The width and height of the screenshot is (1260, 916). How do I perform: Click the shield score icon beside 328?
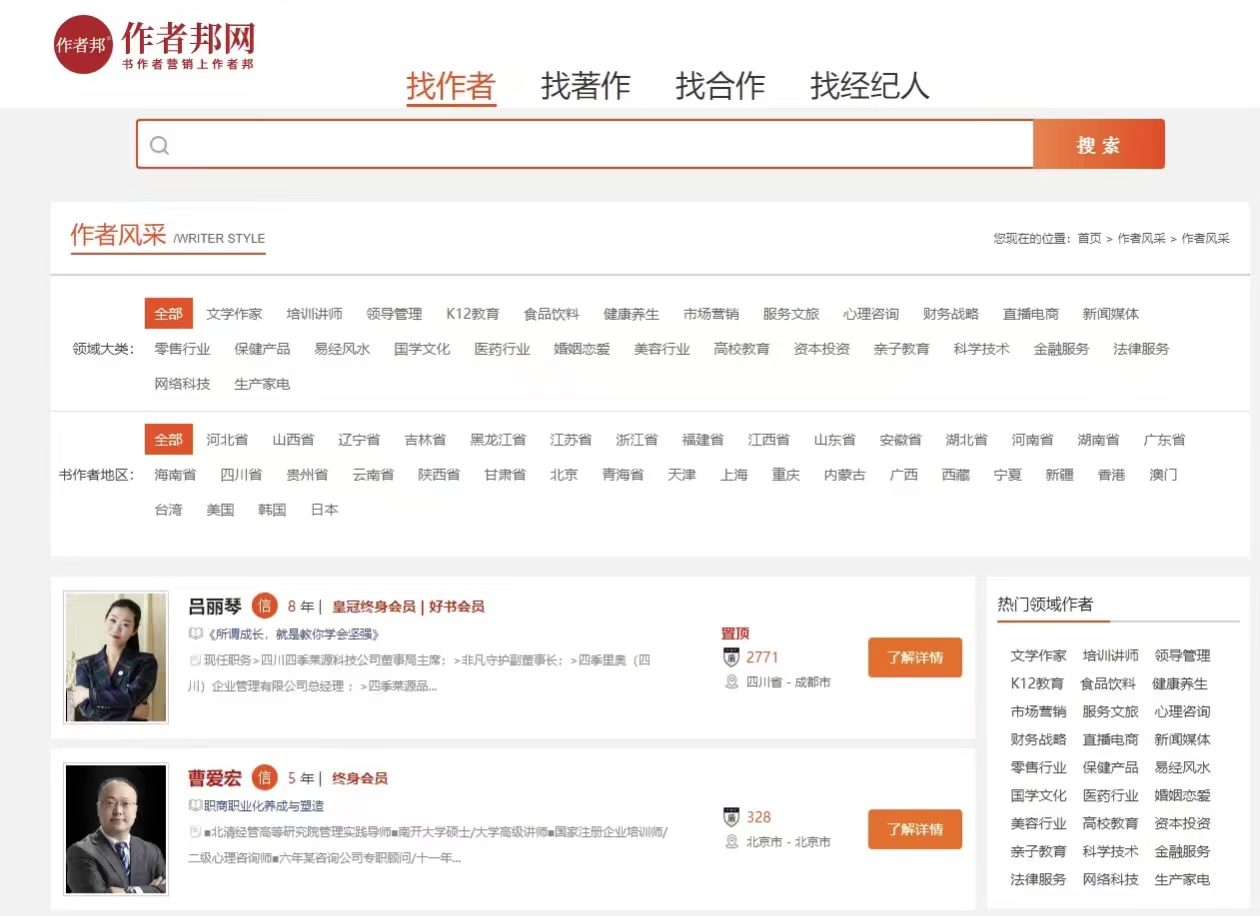pos(731,817)
